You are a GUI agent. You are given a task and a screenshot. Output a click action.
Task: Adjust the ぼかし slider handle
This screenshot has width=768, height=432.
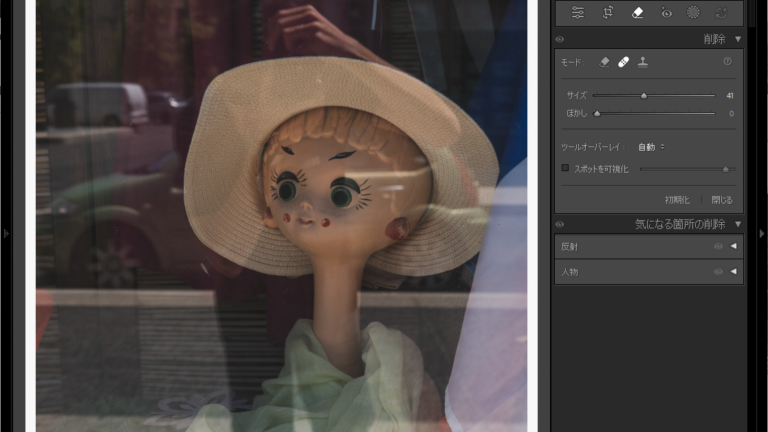597,114
